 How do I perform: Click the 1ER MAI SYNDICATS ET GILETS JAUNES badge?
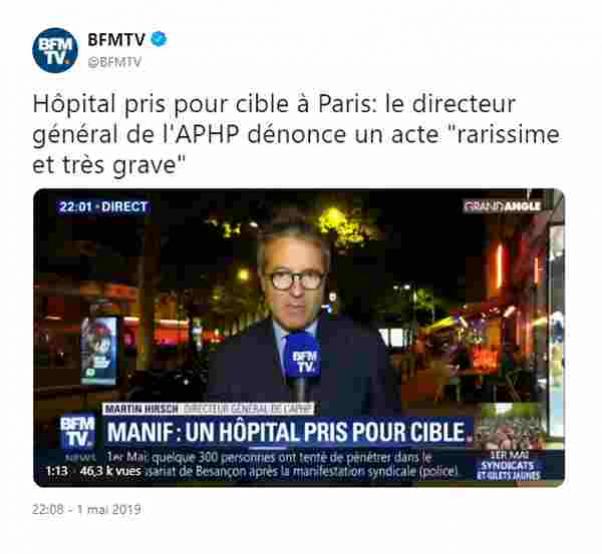(x=509, y=465)
